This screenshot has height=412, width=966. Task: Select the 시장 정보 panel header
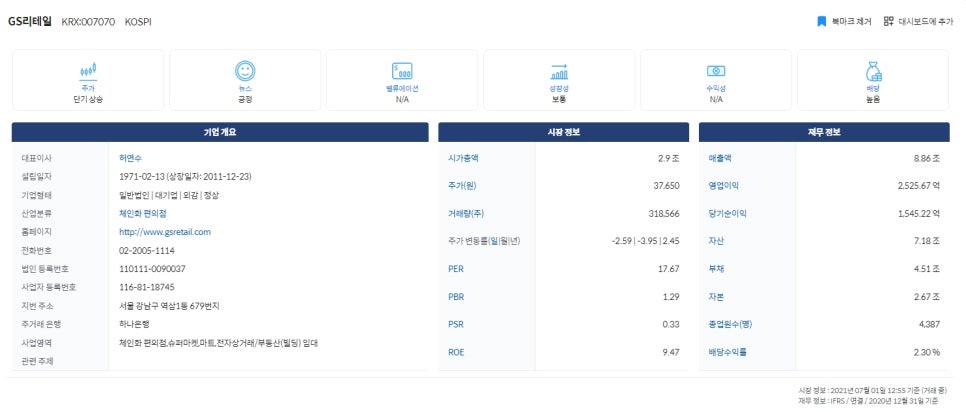pos(564,132)
